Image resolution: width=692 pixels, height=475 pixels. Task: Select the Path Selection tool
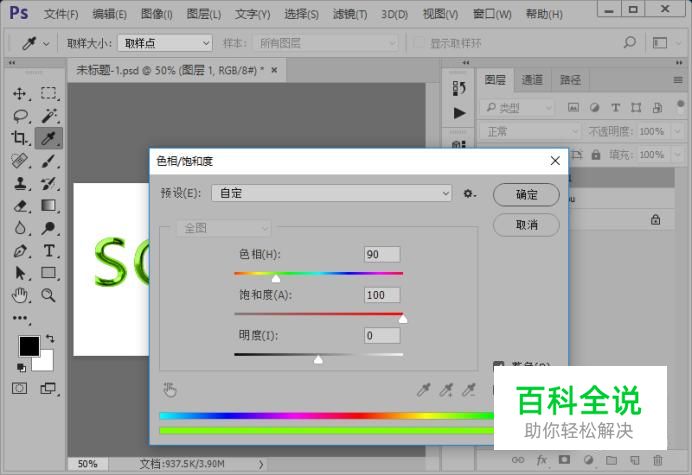(x=20, y=273)
